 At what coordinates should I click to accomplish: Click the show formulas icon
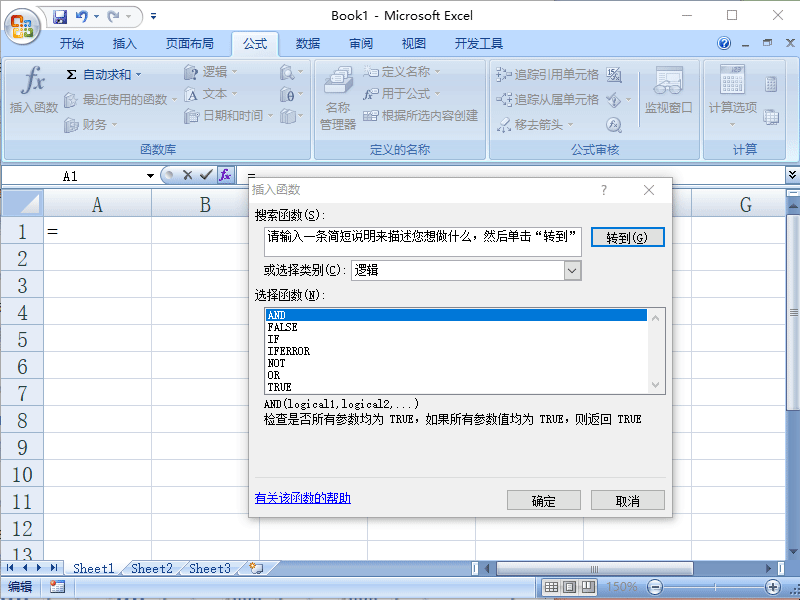tap(614, 75)
